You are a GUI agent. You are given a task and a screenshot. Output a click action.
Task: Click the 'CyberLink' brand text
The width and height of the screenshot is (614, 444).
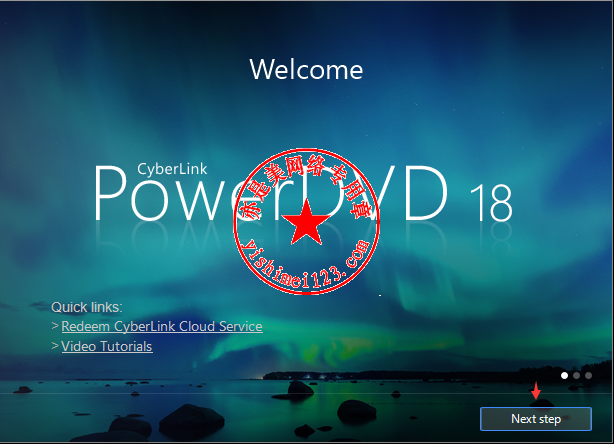coord(172,169)
